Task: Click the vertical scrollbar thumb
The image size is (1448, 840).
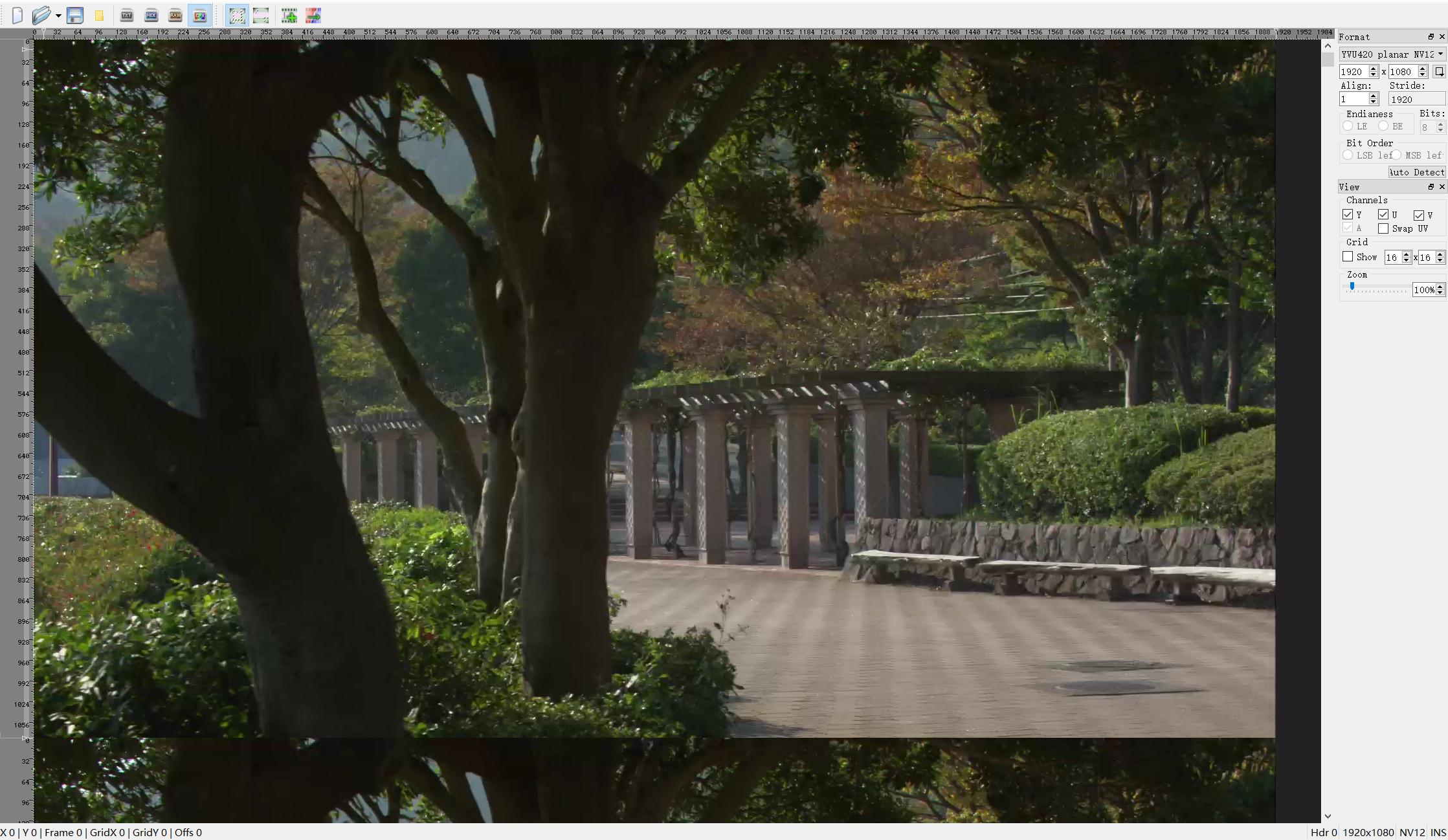Action: [1328, 59]
